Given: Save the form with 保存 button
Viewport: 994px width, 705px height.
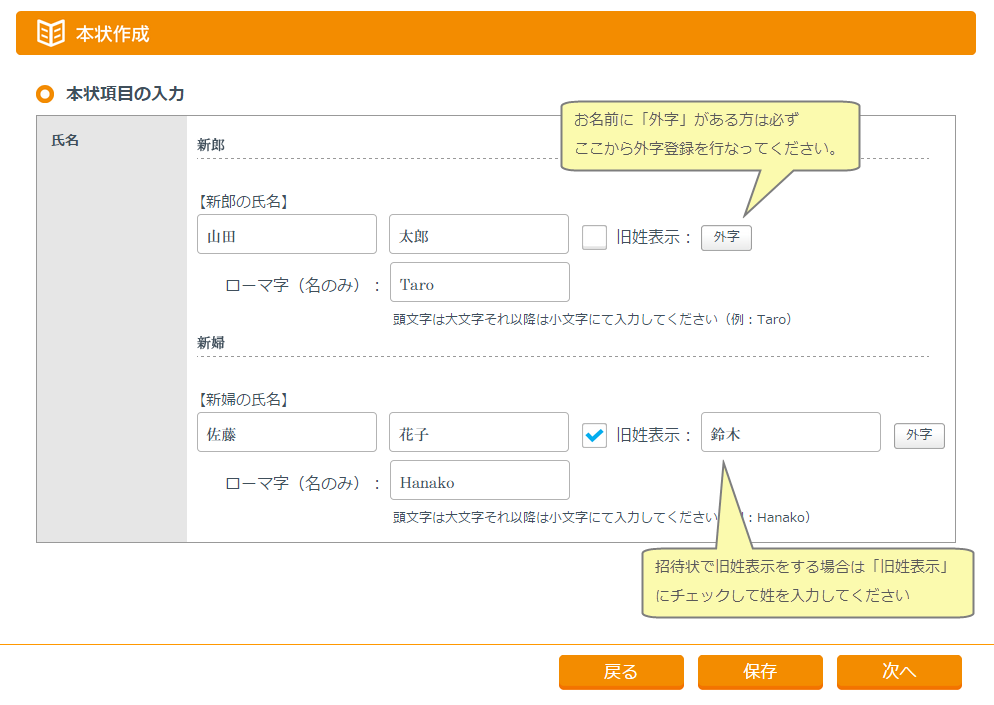Looking at the screenshot, I should point(760,672).
